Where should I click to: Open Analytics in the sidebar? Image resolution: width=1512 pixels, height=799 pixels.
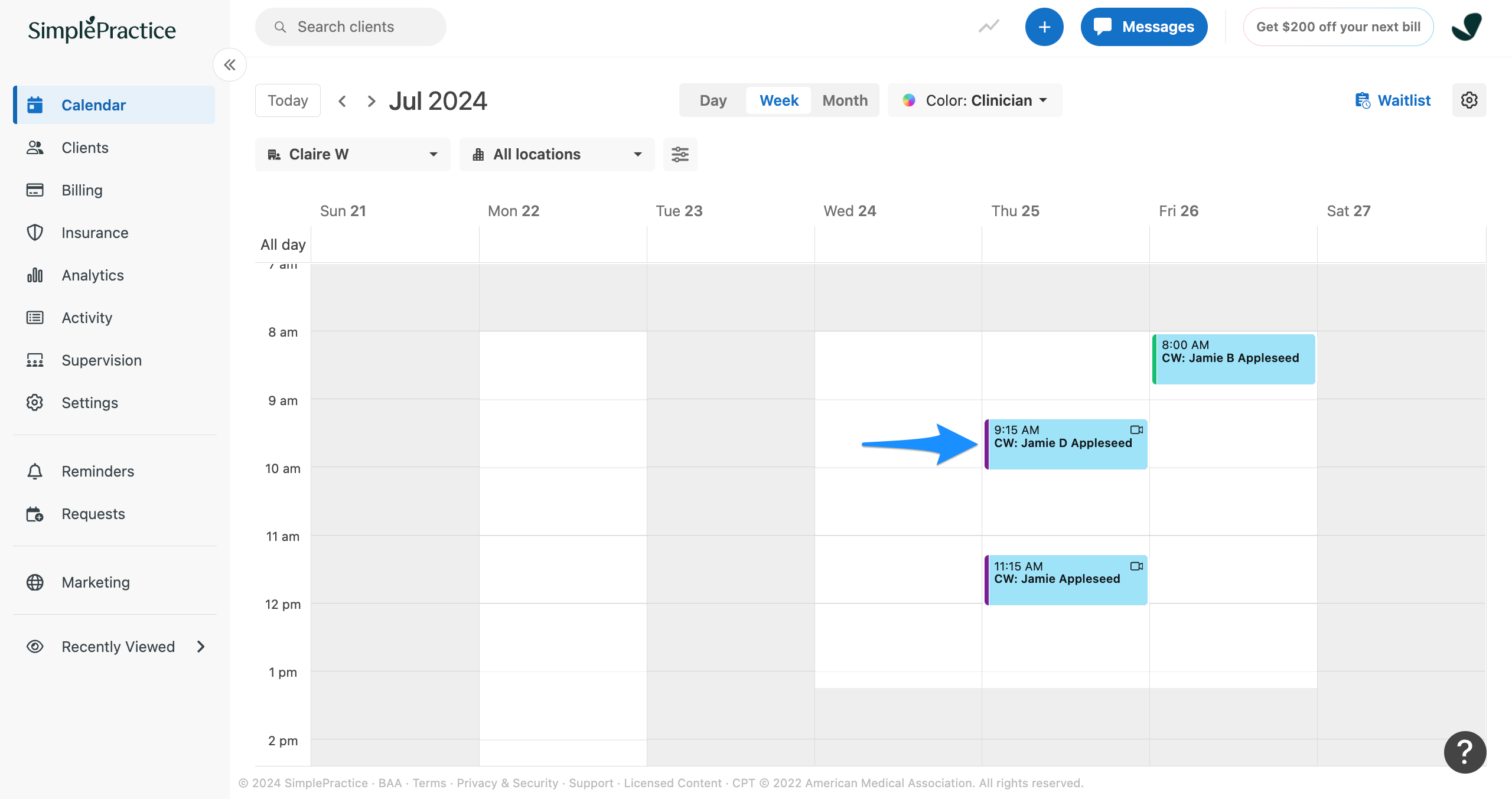(115, 275)
